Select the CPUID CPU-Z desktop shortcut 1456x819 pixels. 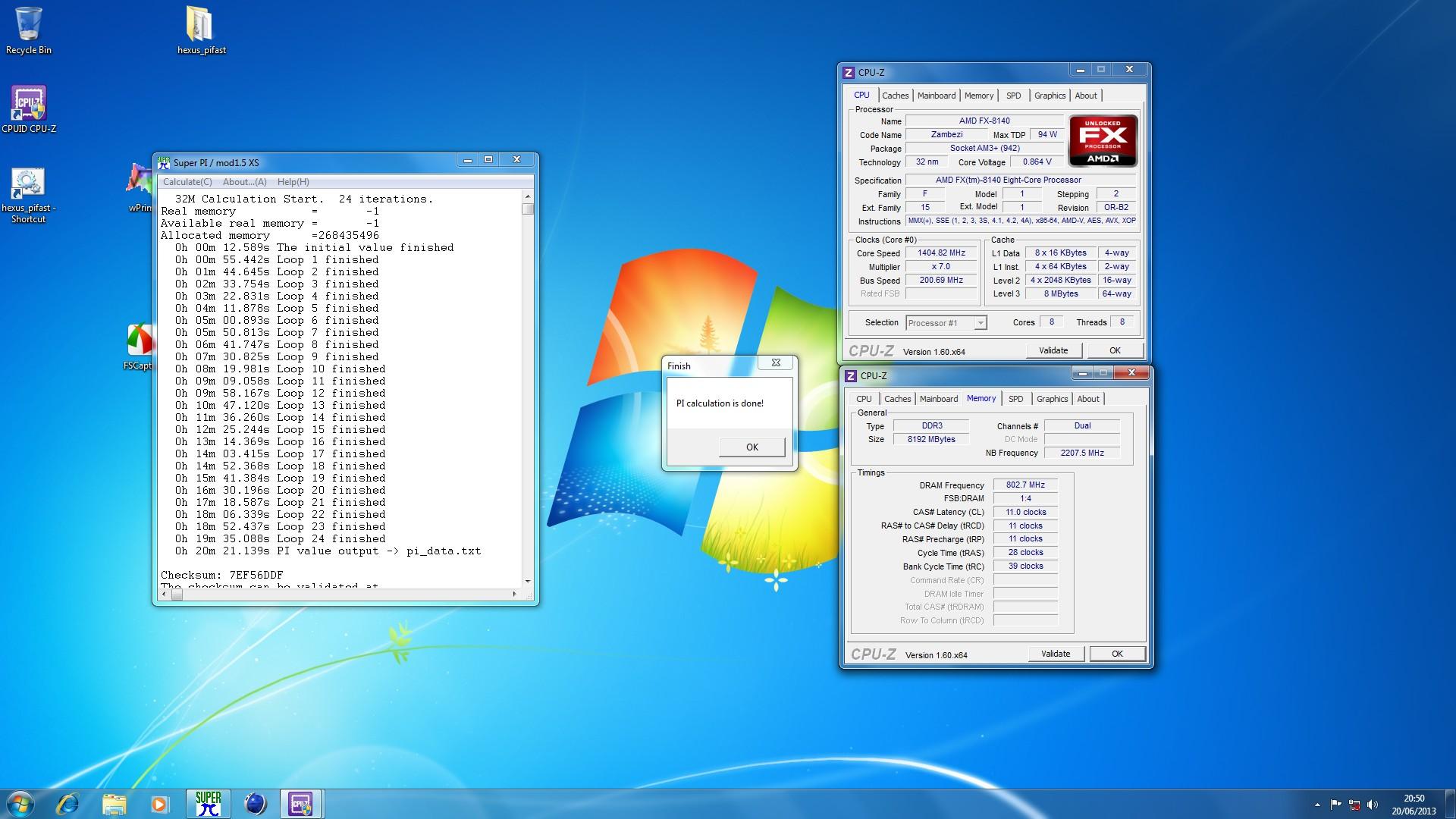click(29, 110)
